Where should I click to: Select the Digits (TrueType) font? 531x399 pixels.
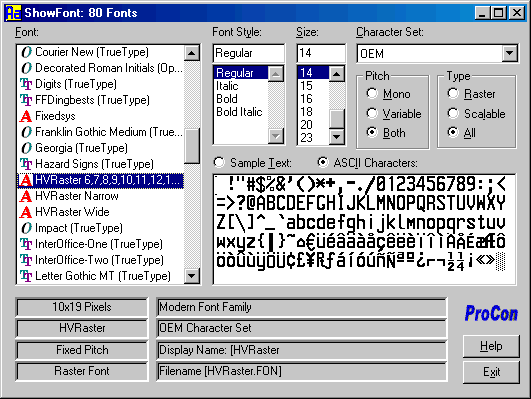101,84
